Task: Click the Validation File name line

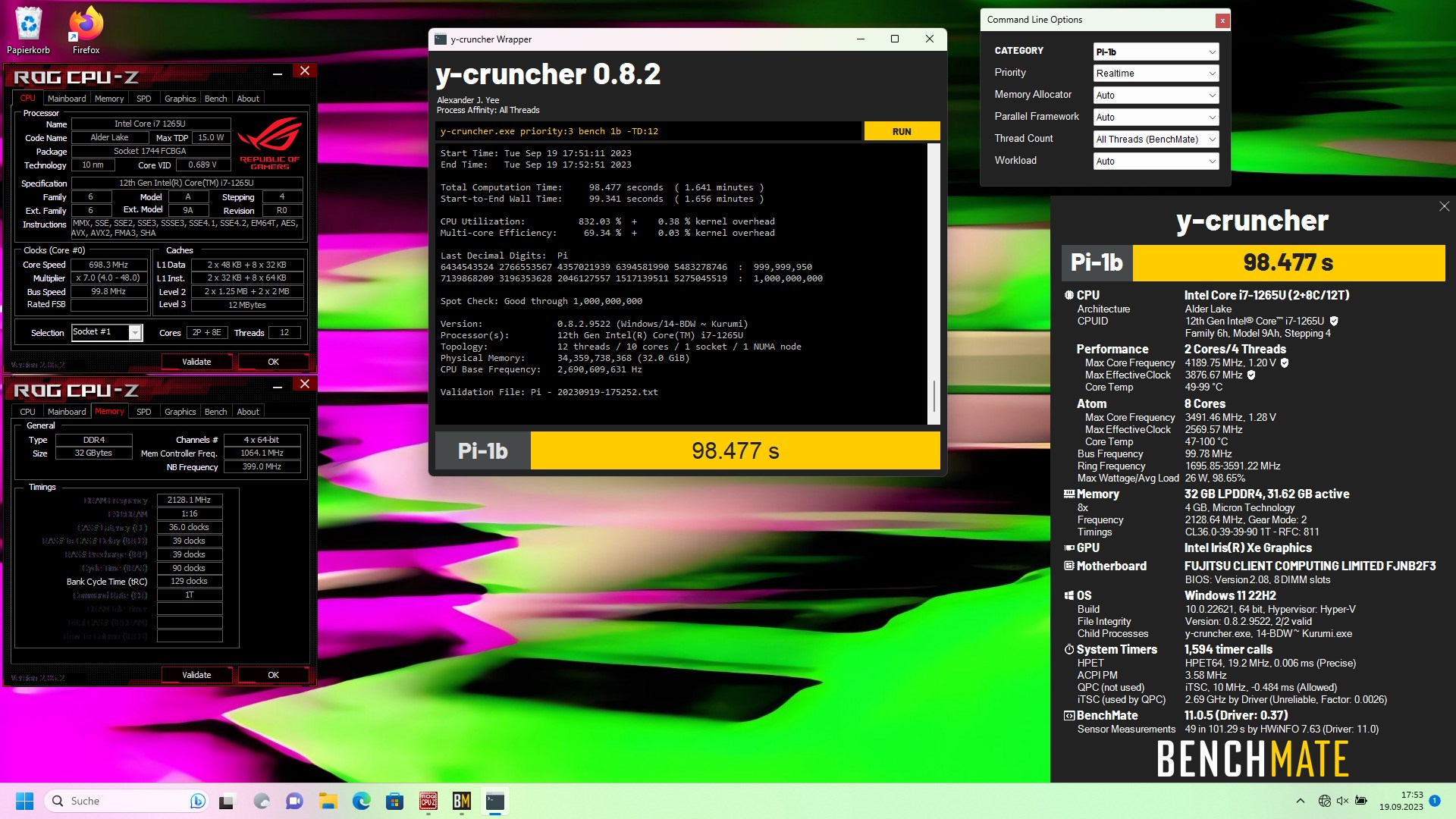Action: point(549,392)
